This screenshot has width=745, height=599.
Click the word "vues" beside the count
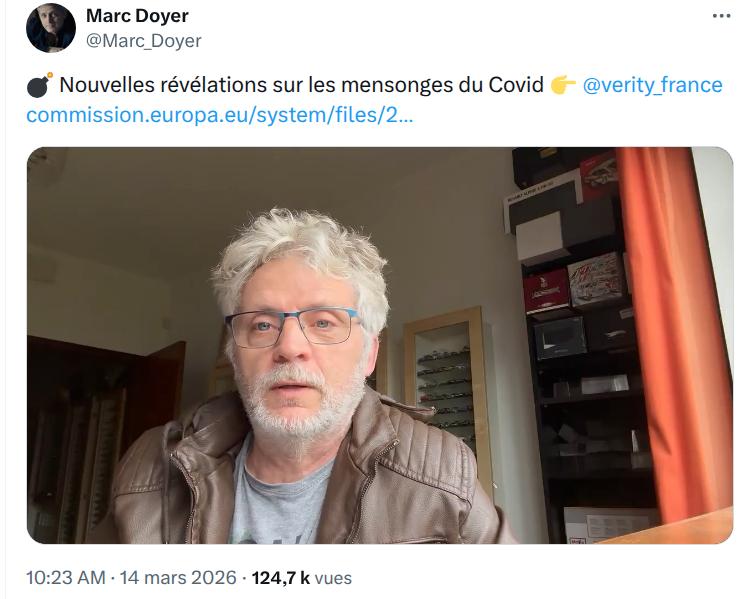(333, 578)
